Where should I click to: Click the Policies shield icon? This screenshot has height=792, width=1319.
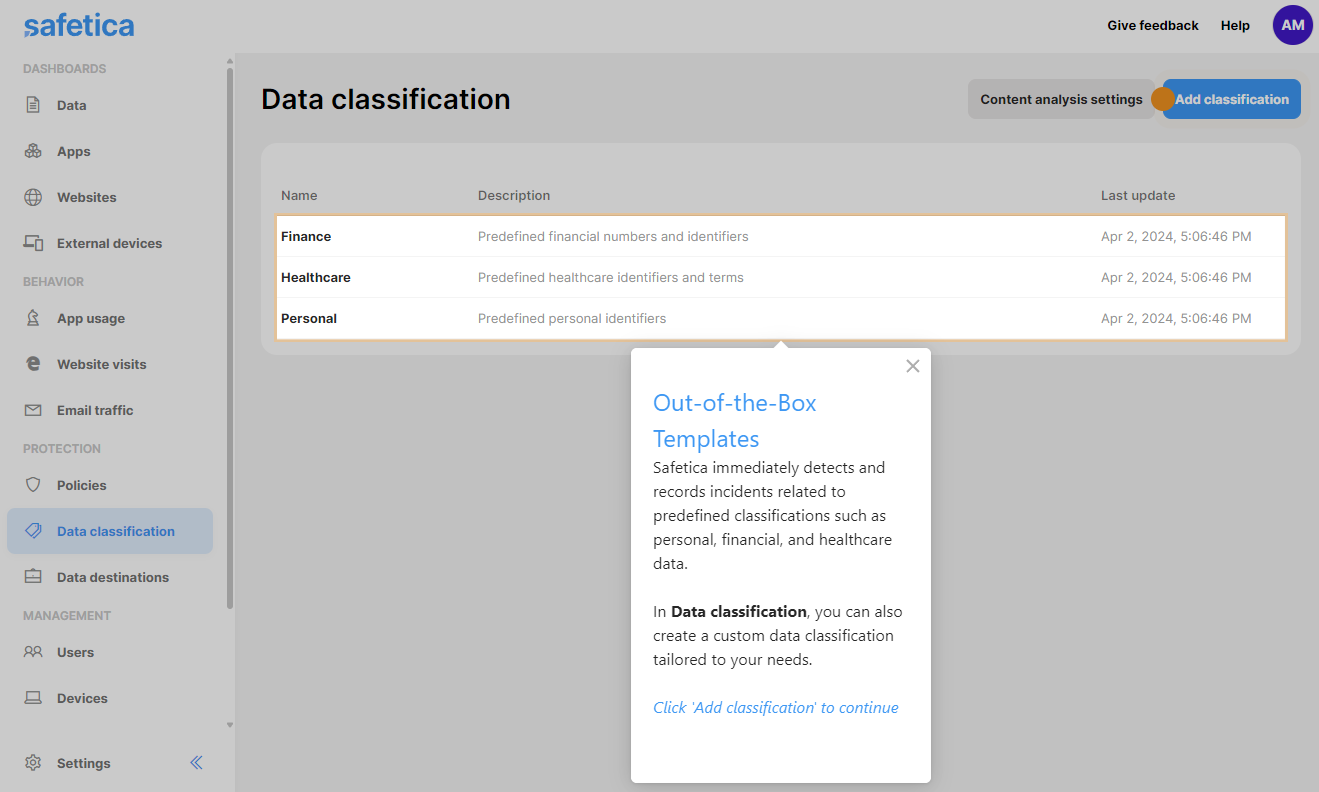[33, 485]
